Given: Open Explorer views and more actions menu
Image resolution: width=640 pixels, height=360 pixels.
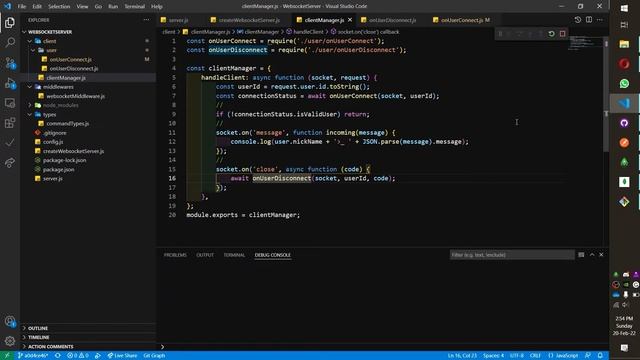Looking at the screenshot, I should click(146, 20).
